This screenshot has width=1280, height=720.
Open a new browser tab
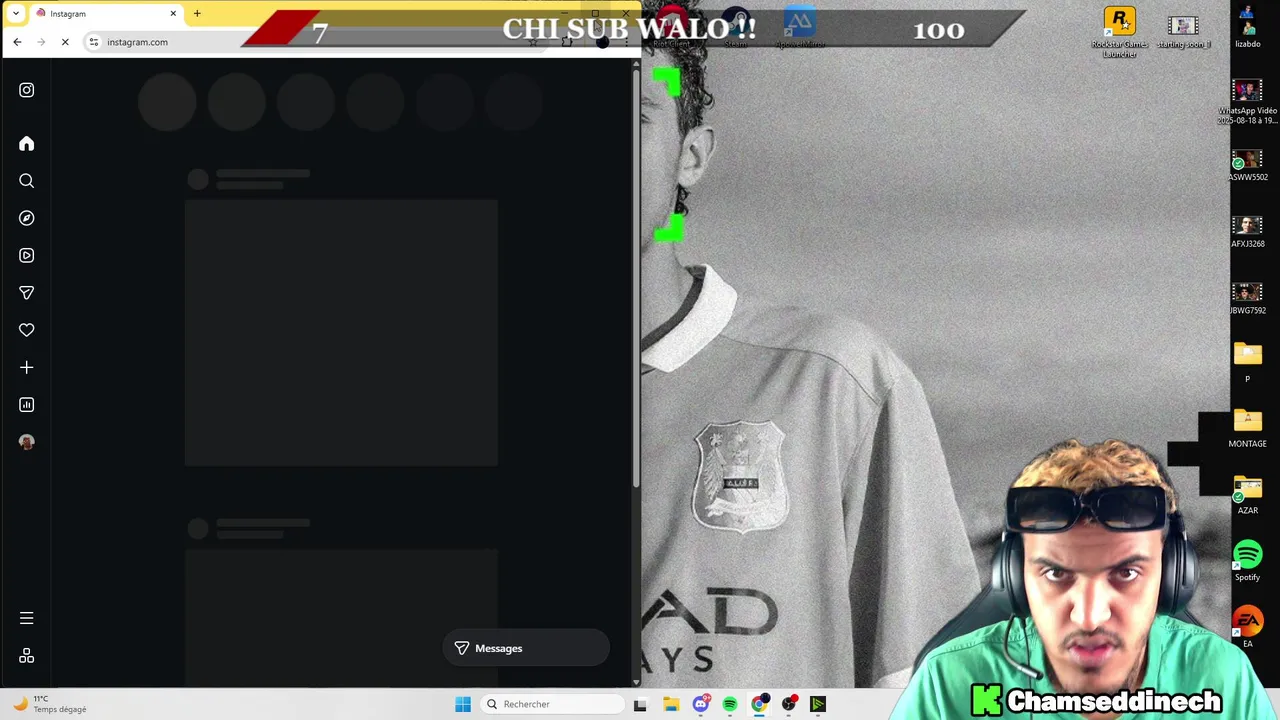197,13
